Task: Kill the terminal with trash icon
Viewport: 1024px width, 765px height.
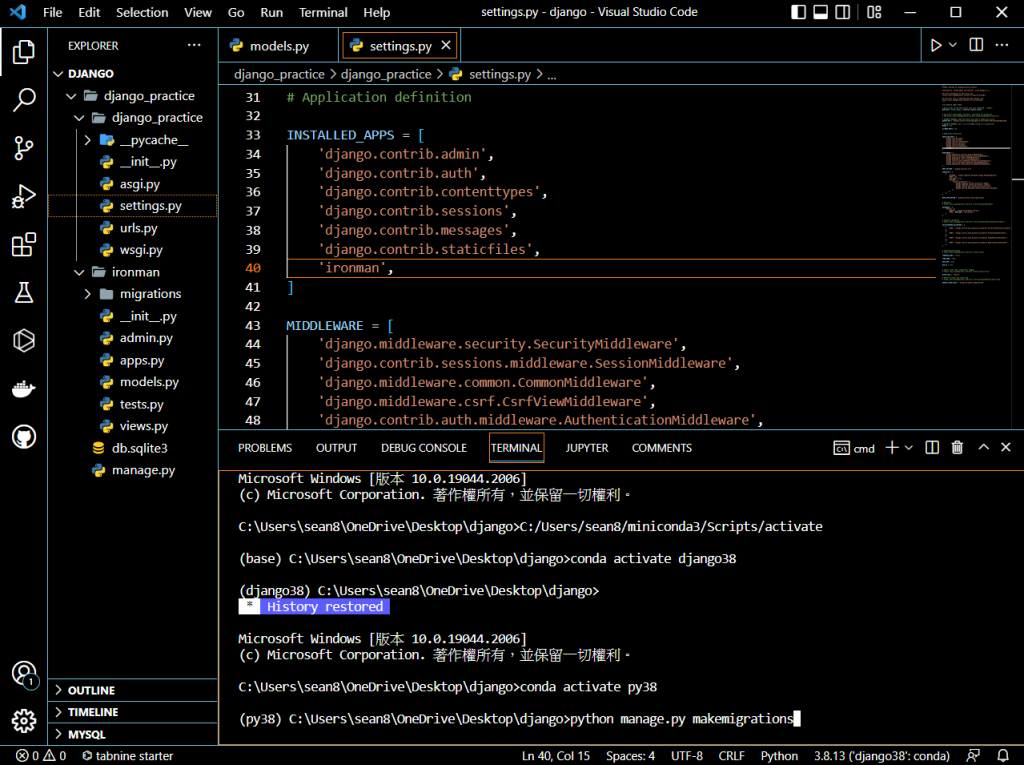Action: (957, 448)
